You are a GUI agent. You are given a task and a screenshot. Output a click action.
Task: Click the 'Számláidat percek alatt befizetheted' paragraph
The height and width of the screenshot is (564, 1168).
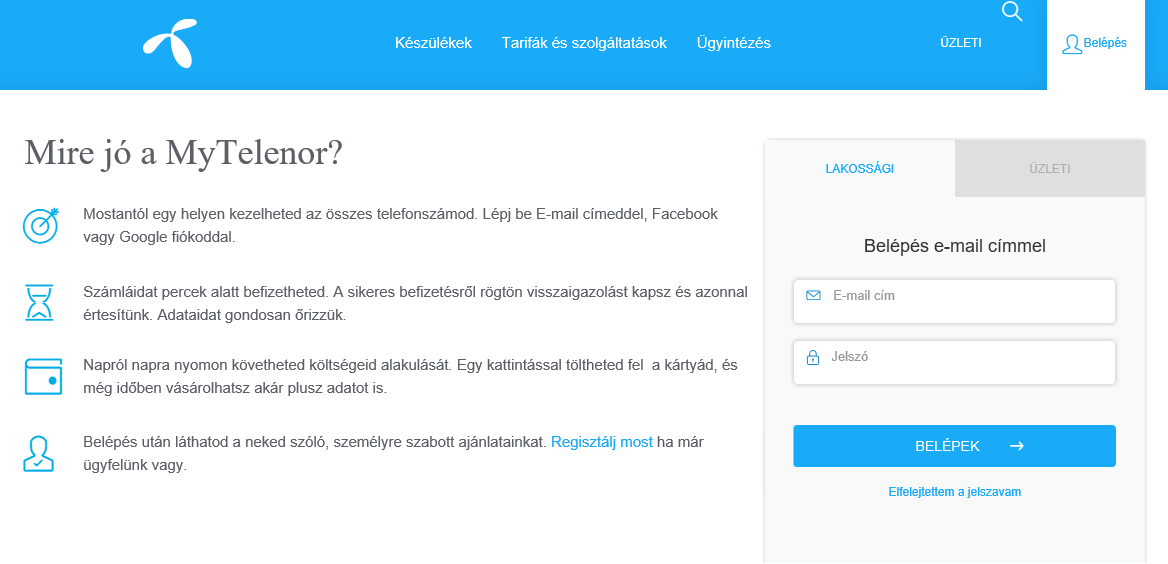[416, 302]
